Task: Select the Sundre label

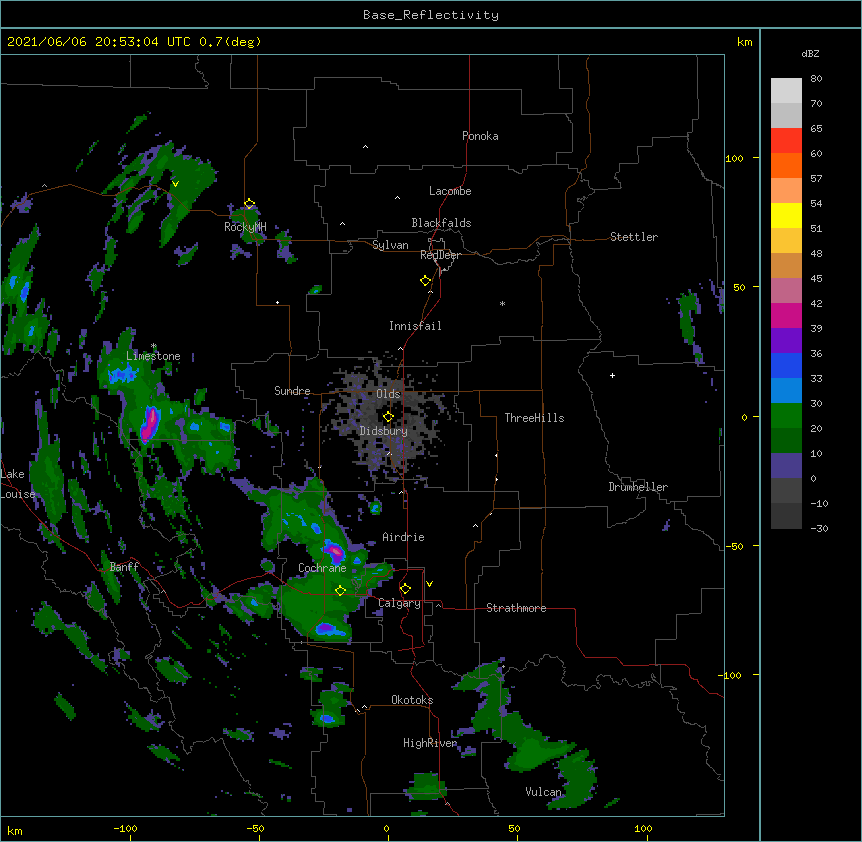Action: [x=292, y=391]
